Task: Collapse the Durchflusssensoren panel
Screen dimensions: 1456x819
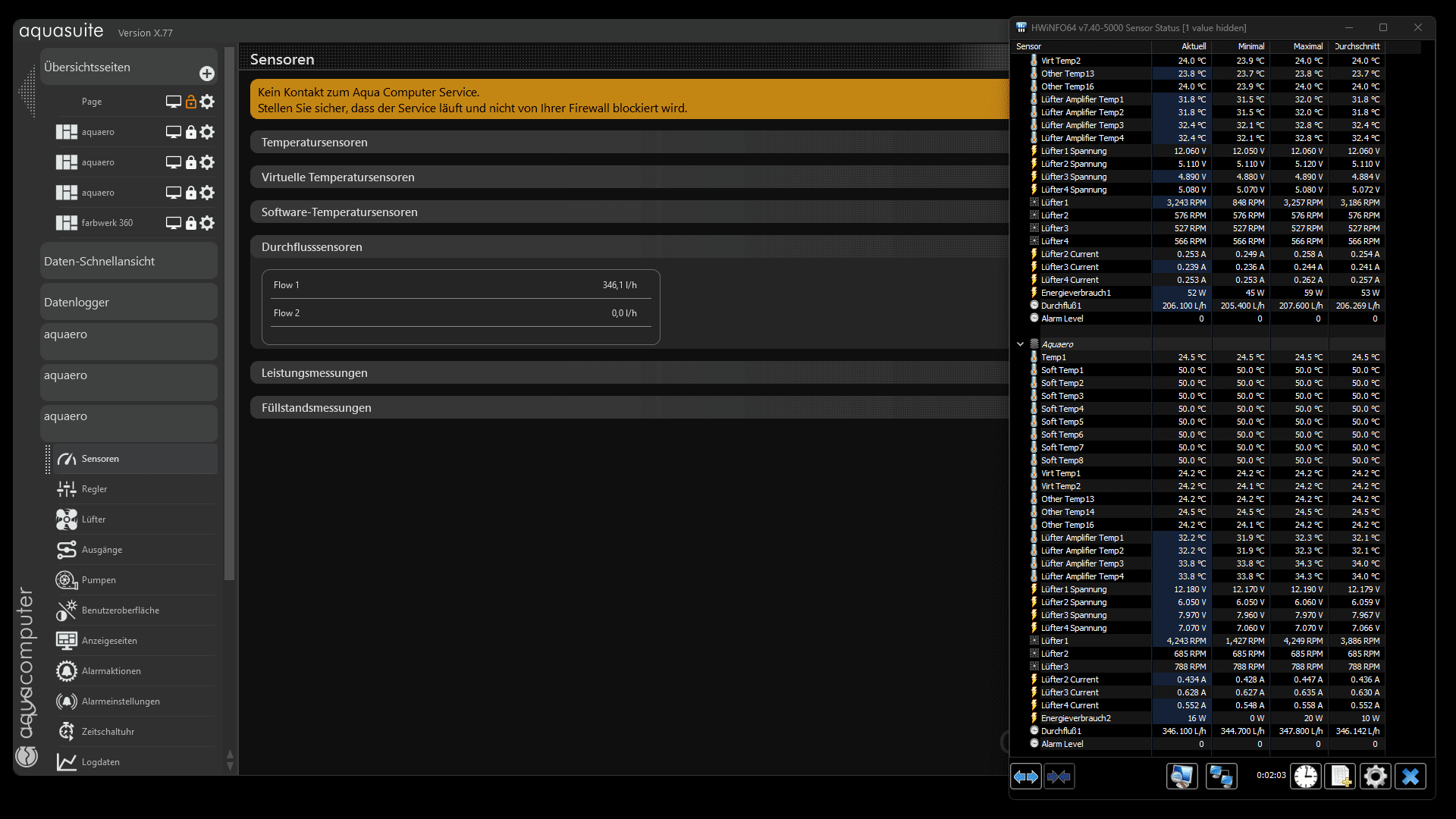Action: click(629, 247)
